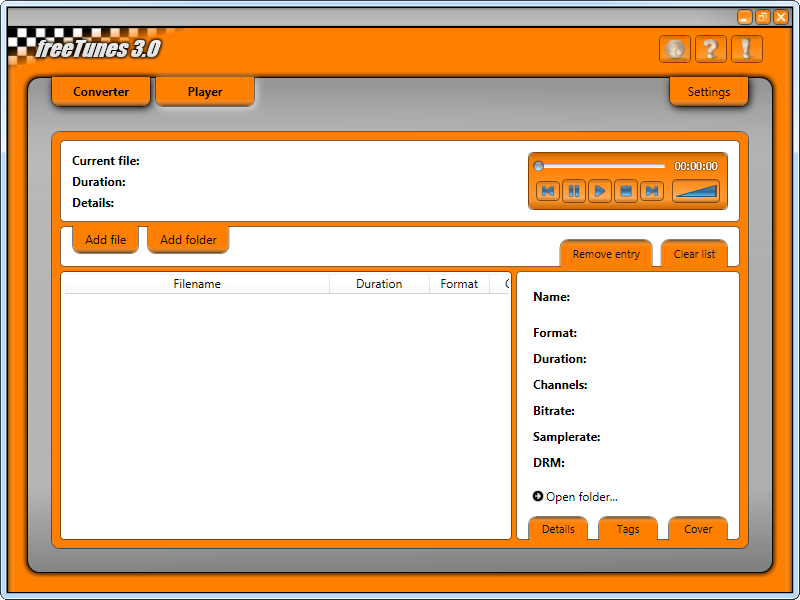Adjust the volume triangle control
The width and height of the screenshot is (800, 600).
tap(696, 191)
